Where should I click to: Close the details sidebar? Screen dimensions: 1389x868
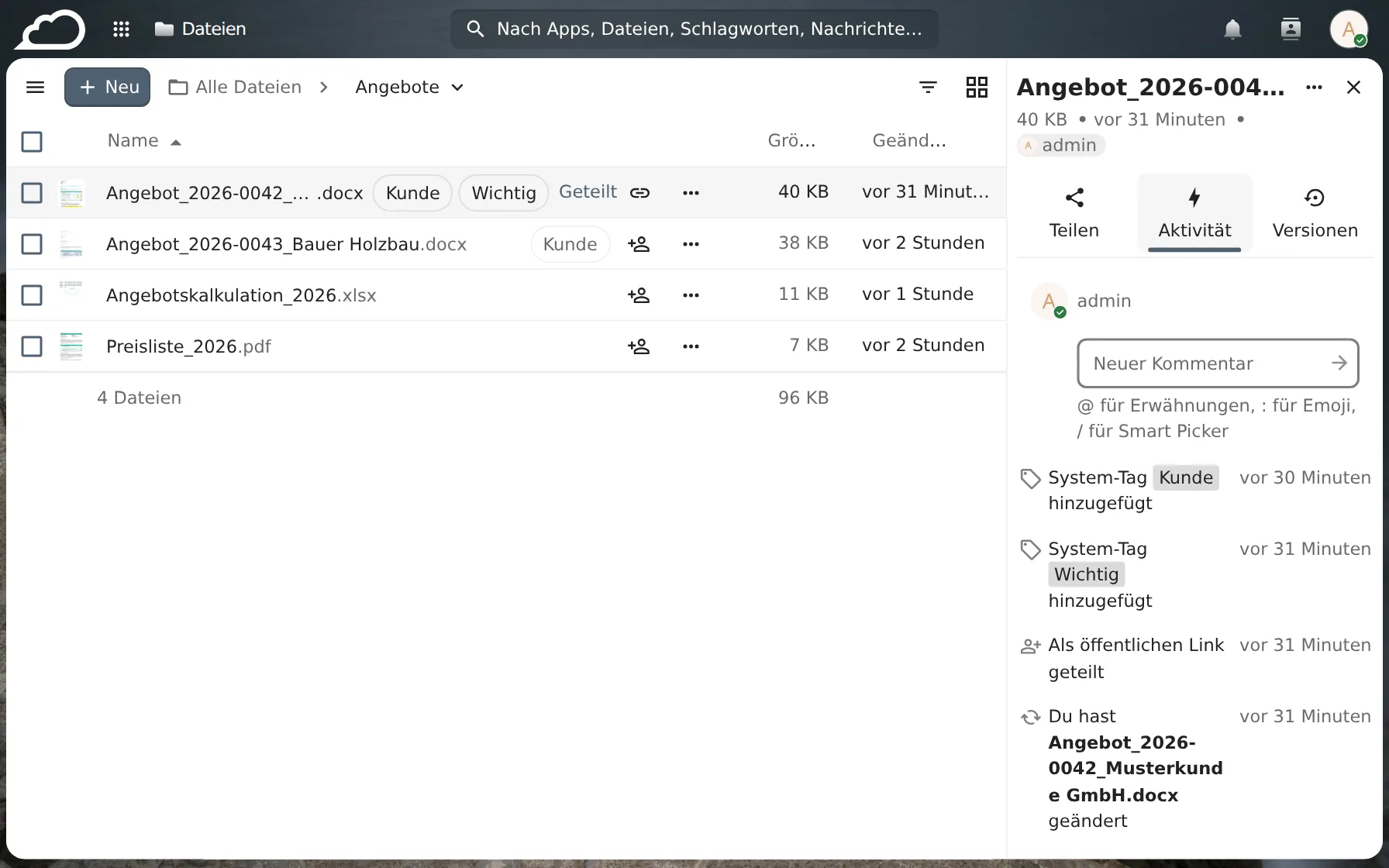[1353, 87]
